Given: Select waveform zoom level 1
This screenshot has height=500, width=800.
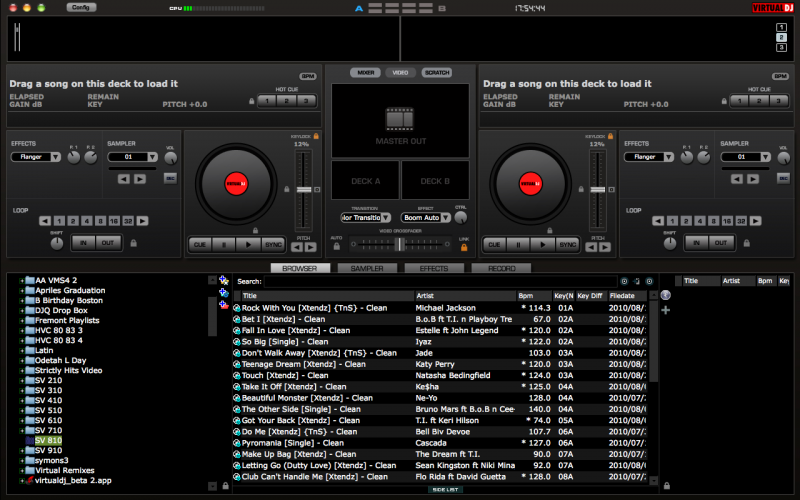Looking at the screenshot, I should (781, 27).
